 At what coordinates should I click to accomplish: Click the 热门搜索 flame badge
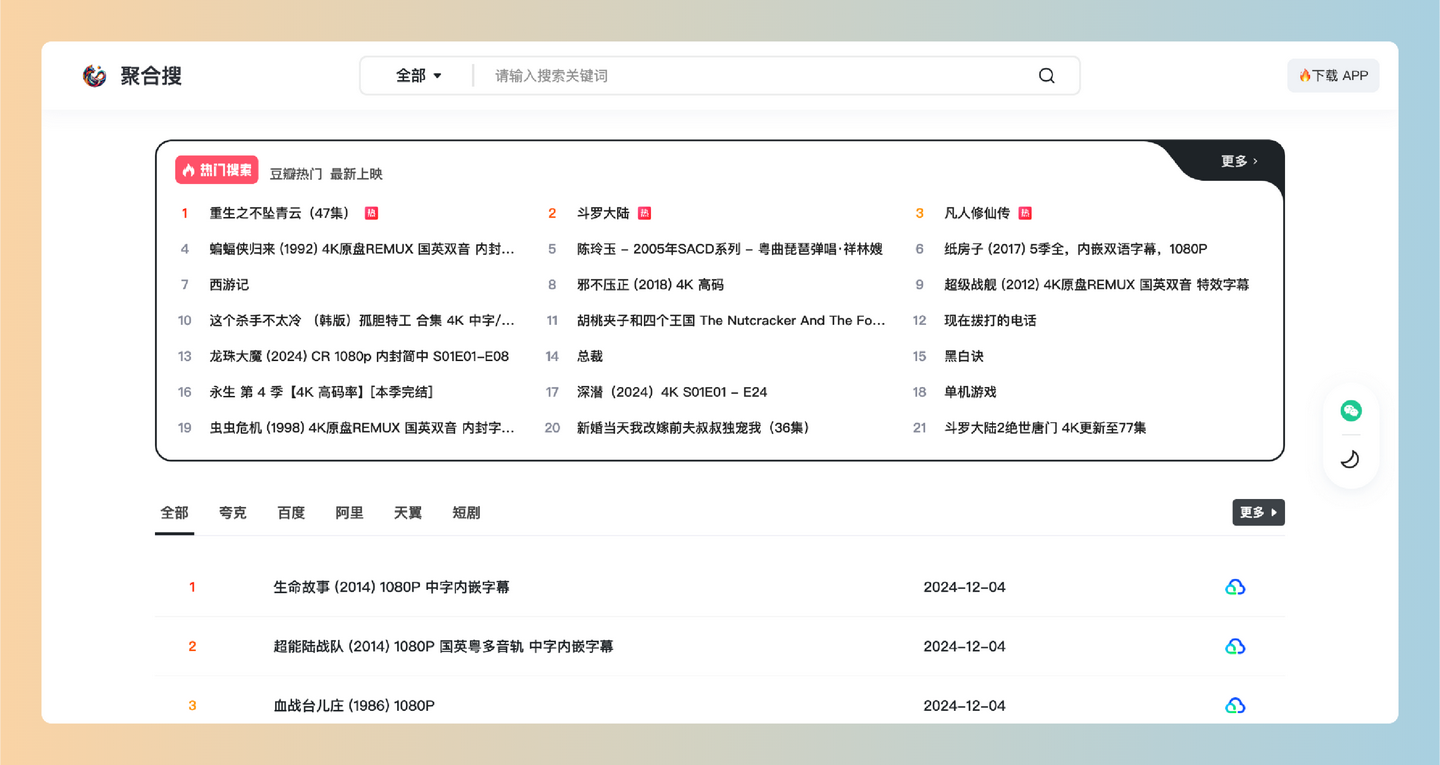pos(217,170)
